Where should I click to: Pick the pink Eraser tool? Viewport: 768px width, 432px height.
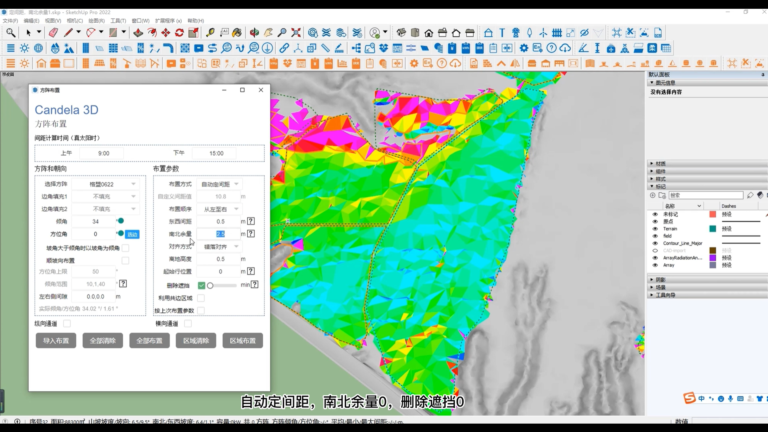(53, 33)
